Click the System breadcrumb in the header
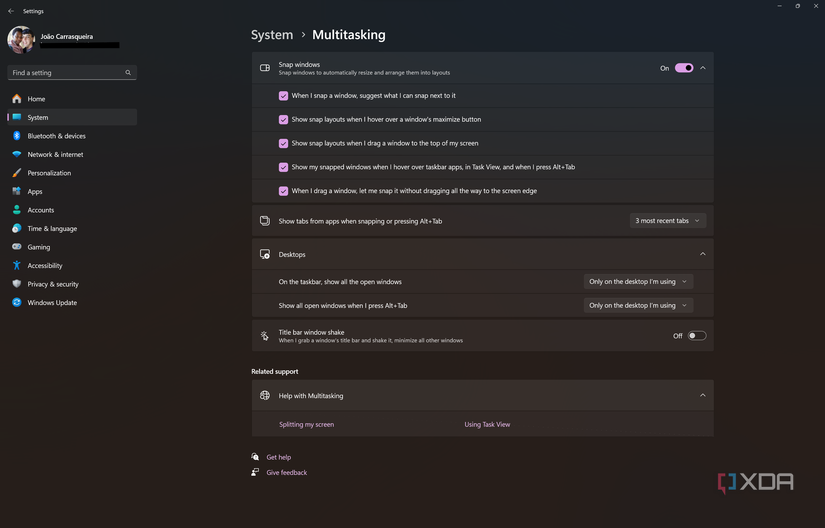 (x=272, y=35)
